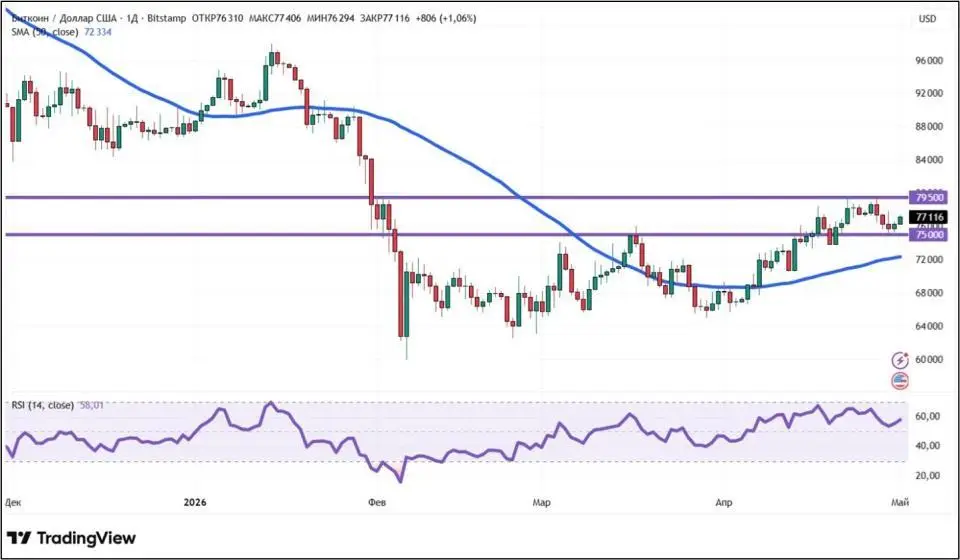The width and height of the screenshot is (960, 560).
Task: Click the TradingView logo
Action: [x=74, y=538]
